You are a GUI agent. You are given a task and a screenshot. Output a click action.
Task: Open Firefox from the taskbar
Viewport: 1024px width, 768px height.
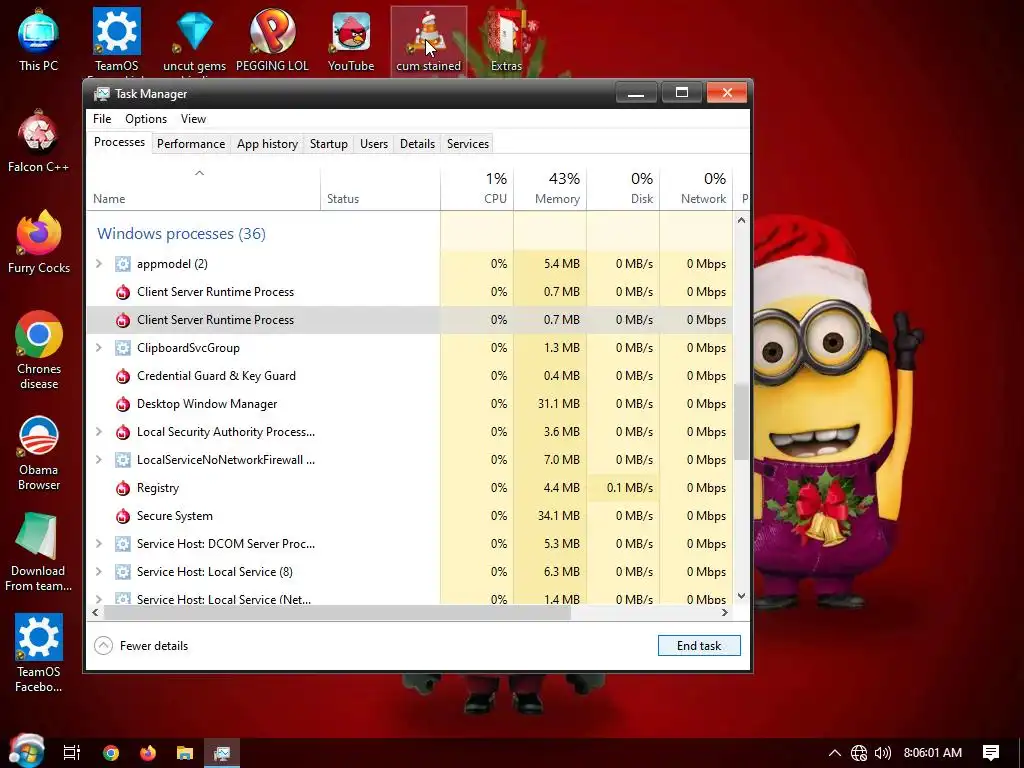tap(148, 753)
